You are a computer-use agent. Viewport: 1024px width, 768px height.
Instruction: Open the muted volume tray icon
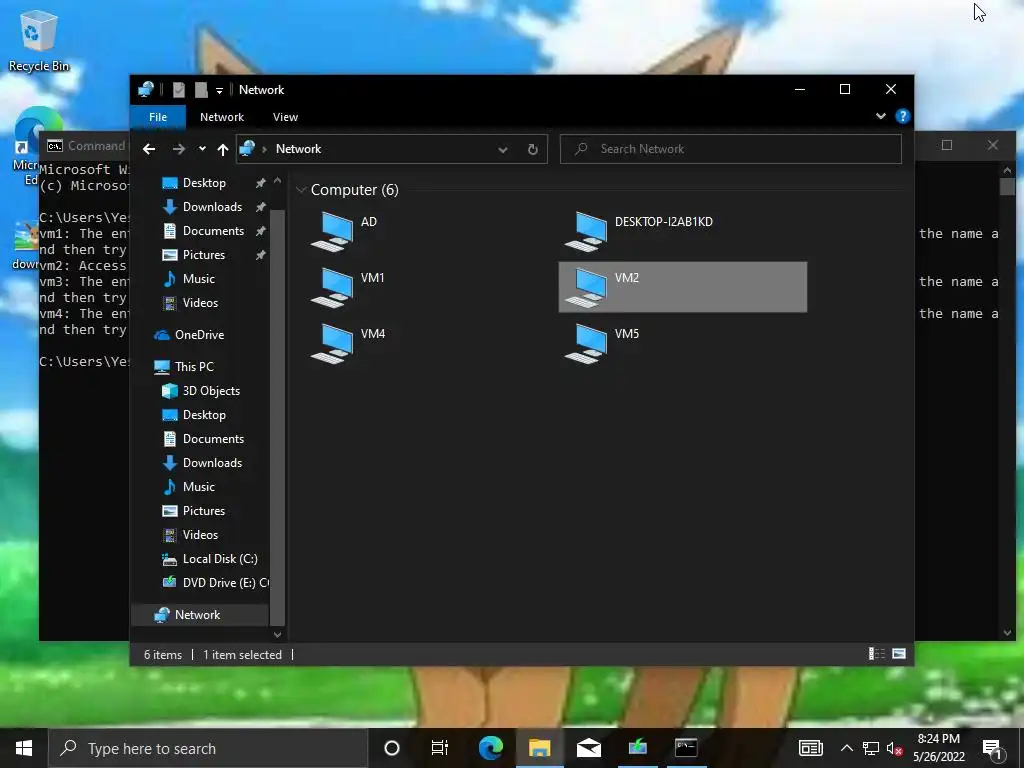[895, 748]
